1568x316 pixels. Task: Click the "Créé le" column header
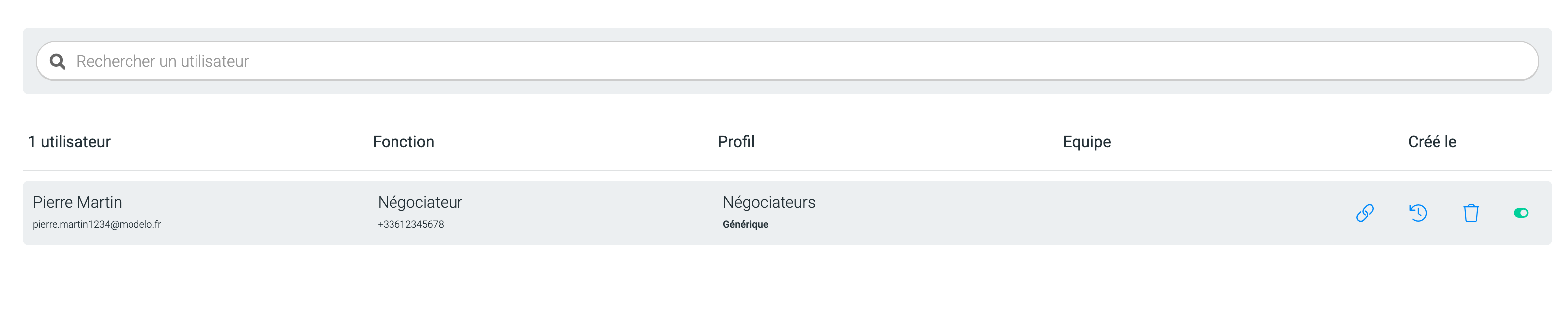[x=1432, y=142]
